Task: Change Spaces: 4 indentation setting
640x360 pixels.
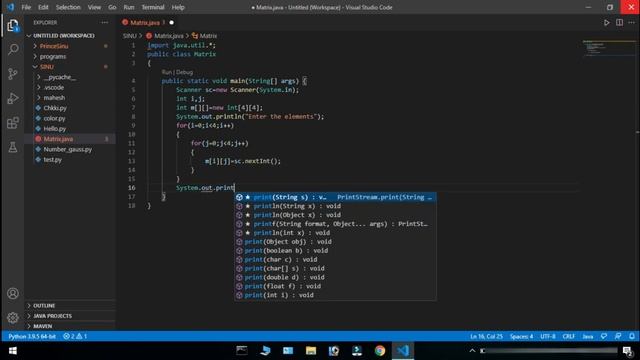Action: point(521,336)
